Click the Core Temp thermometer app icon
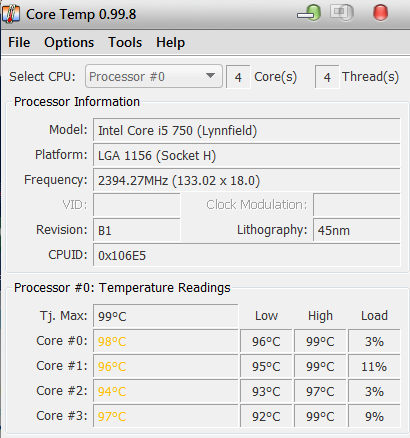 tap(11, 14)
